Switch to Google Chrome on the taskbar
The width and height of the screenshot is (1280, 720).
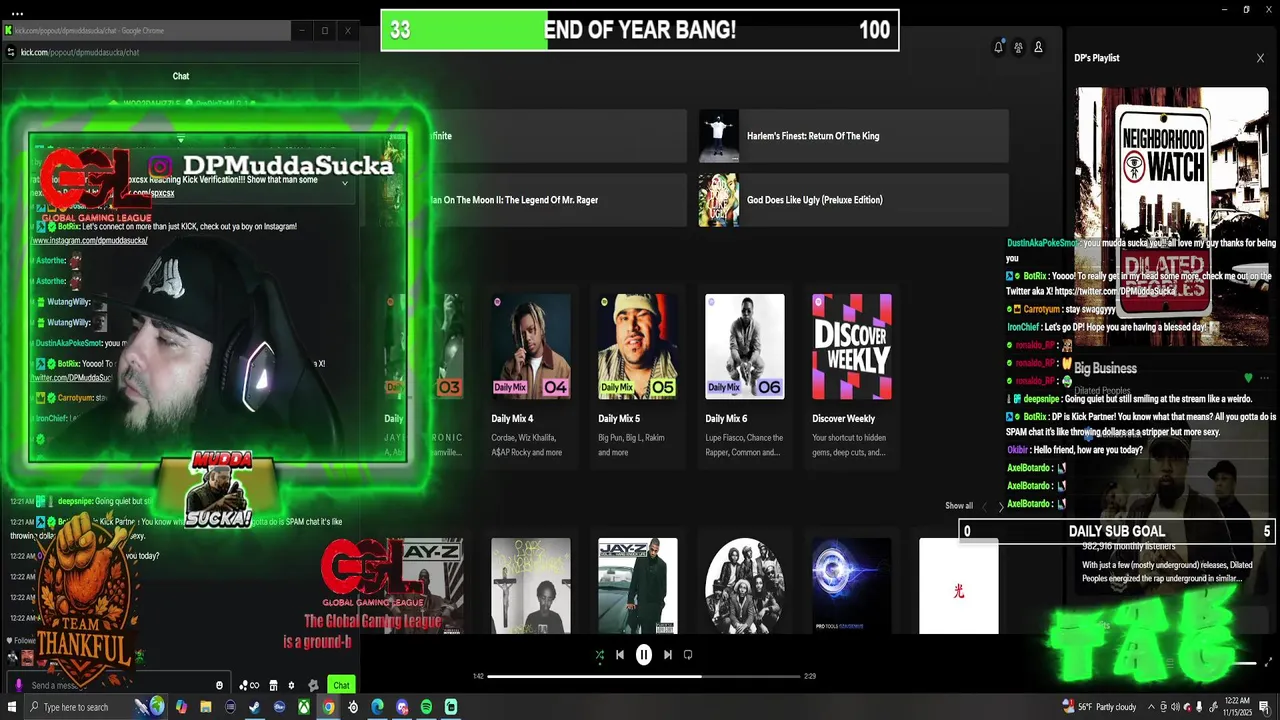(x=328, y=707)
